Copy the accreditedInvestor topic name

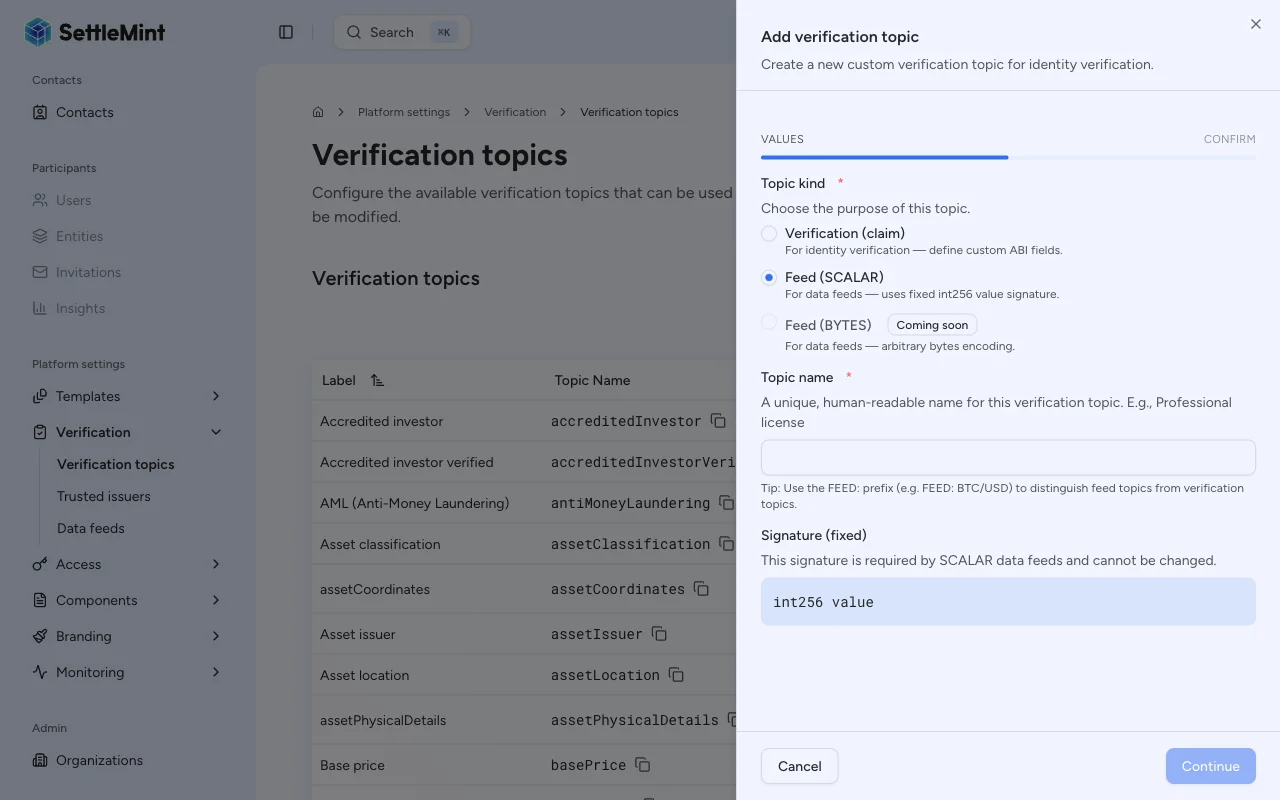(x=718, y=421)
